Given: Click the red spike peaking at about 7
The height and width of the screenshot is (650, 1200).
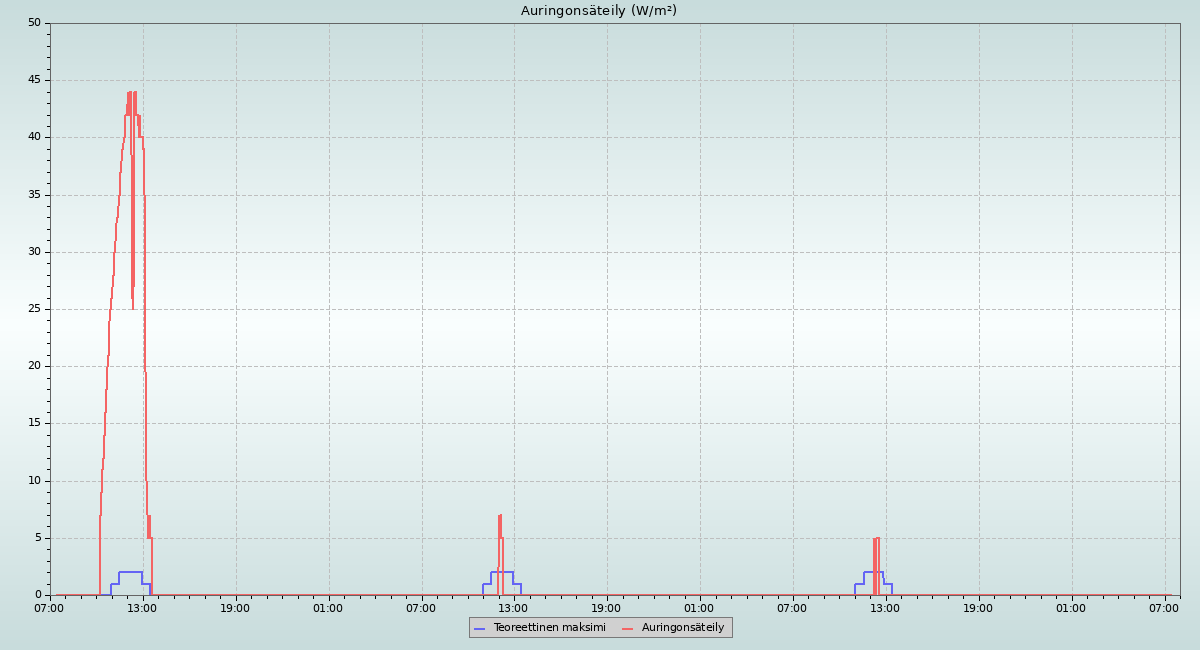Looking at the screenshot, I should 500,516.
